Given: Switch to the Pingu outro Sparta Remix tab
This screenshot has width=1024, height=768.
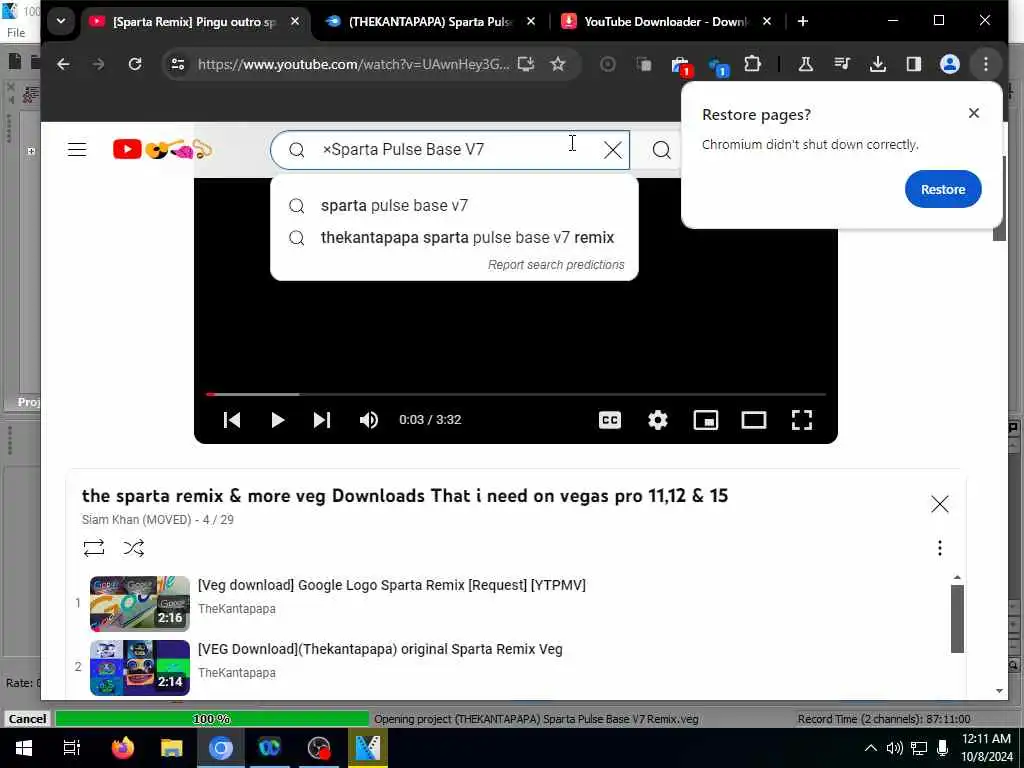Looking at the screenshot, I should 195,22.
